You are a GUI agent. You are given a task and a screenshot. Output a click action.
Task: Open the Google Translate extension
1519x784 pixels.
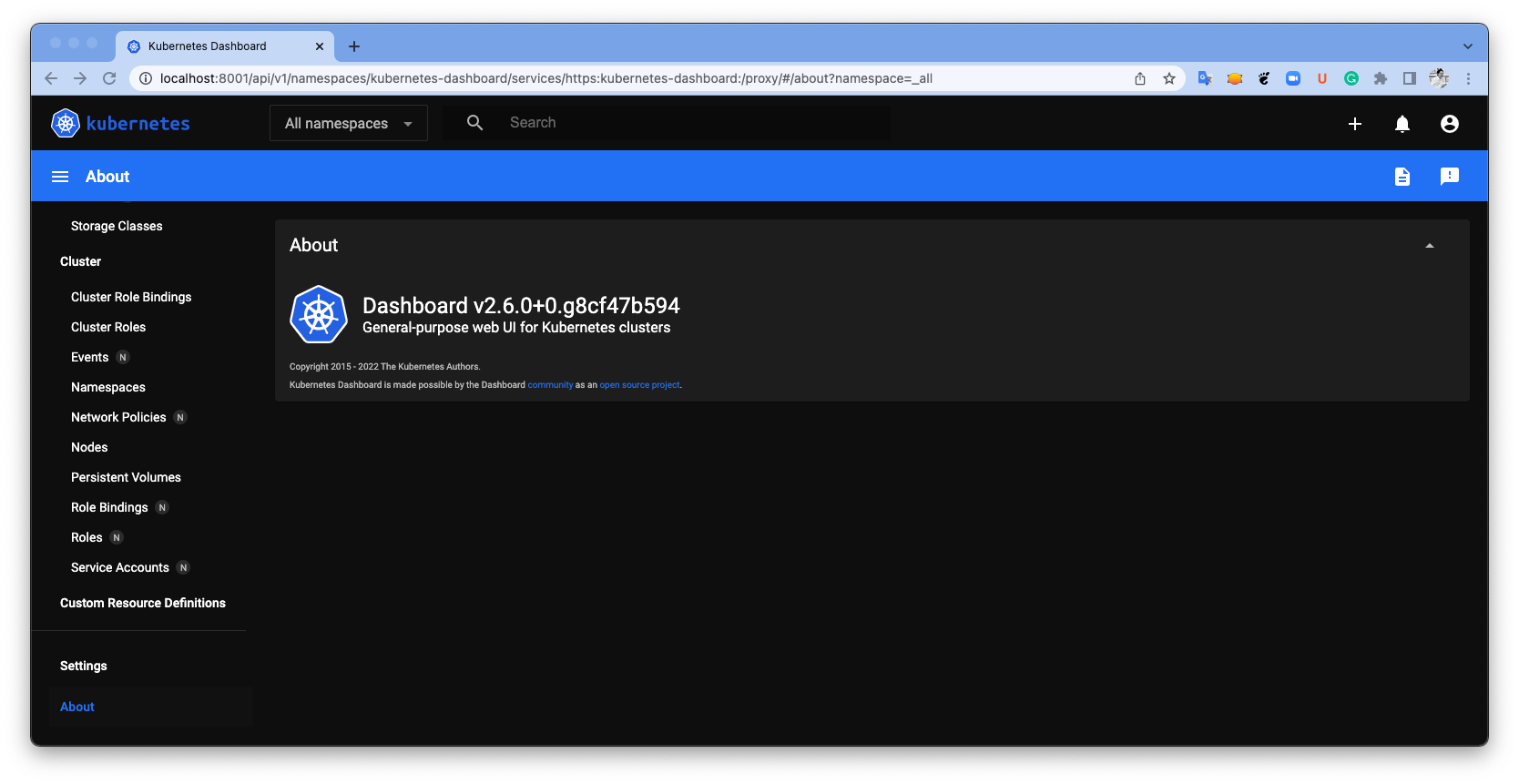1205,78
